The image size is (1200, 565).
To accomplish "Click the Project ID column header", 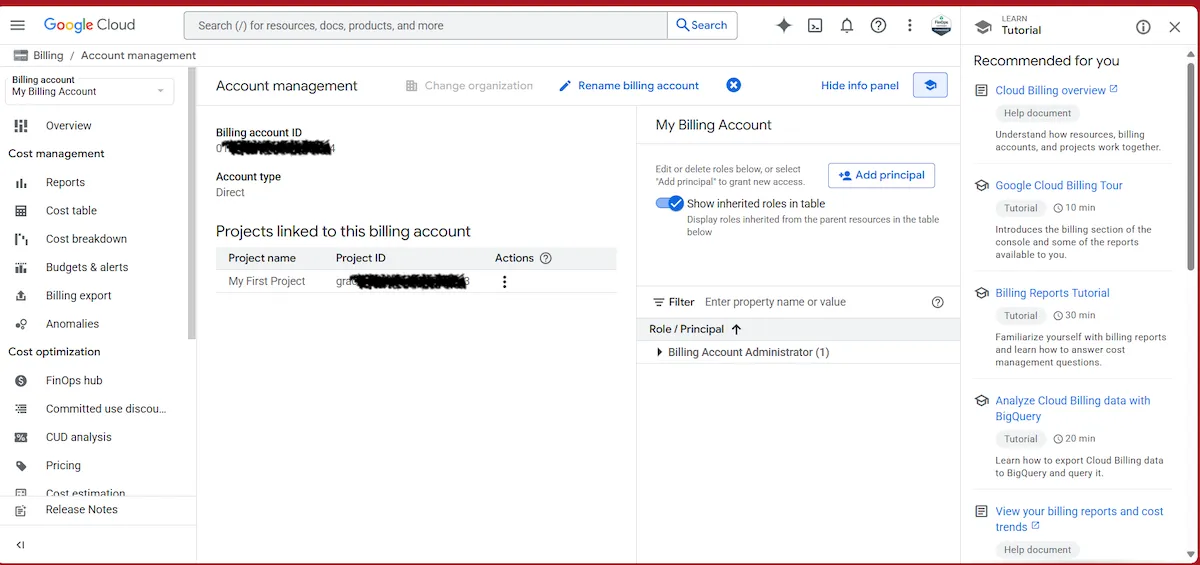I will pyautogui.click(x=361, y=258).
